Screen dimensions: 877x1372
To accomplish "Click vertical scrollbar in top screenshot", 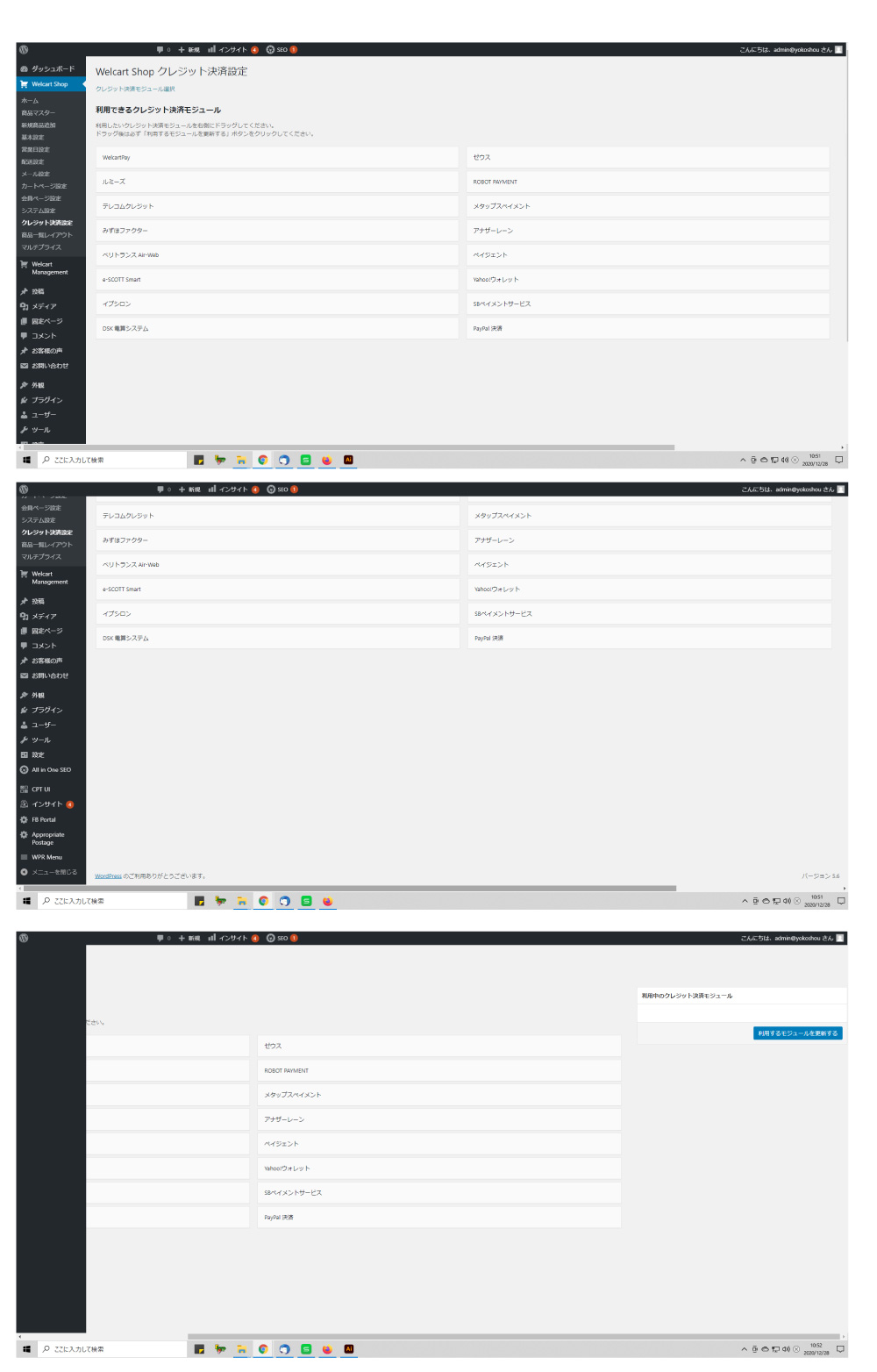I will [x=847, y=197].
